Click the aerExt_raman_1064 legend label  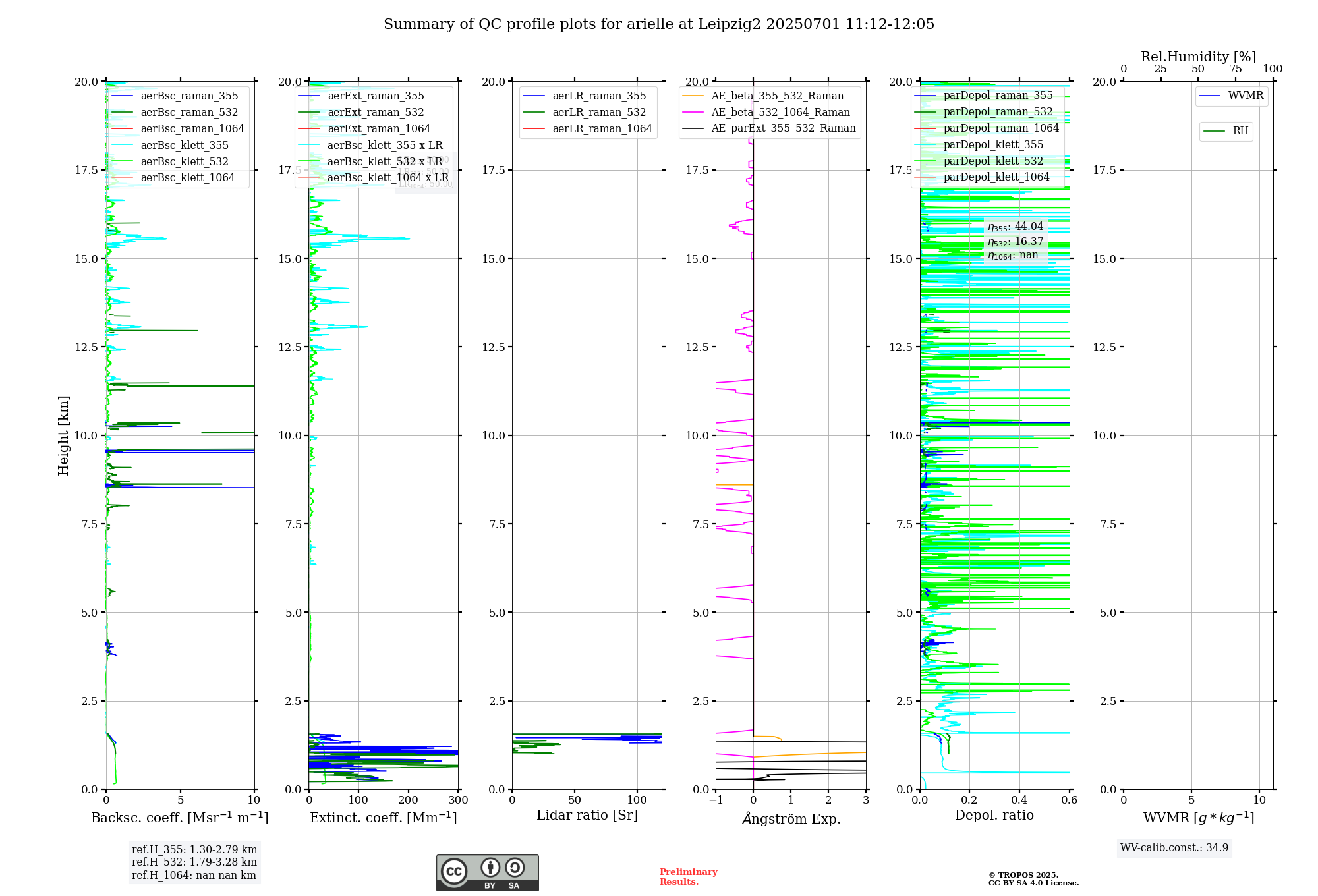coord(380,129)
